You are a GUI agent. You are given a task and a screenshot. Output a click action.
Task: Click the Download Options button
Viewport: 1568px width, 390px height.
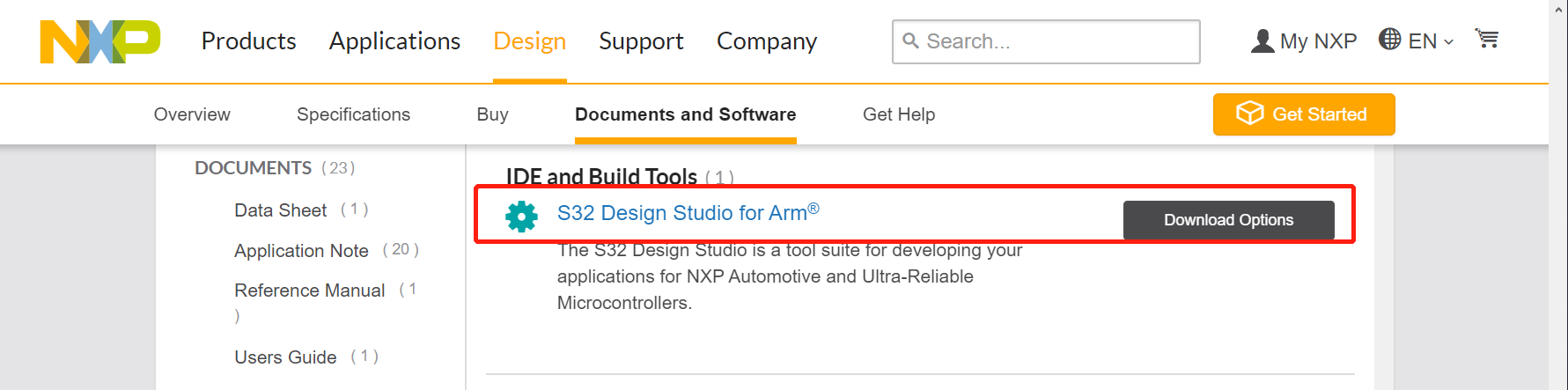pyautogui.click(x=1228, y=220)
